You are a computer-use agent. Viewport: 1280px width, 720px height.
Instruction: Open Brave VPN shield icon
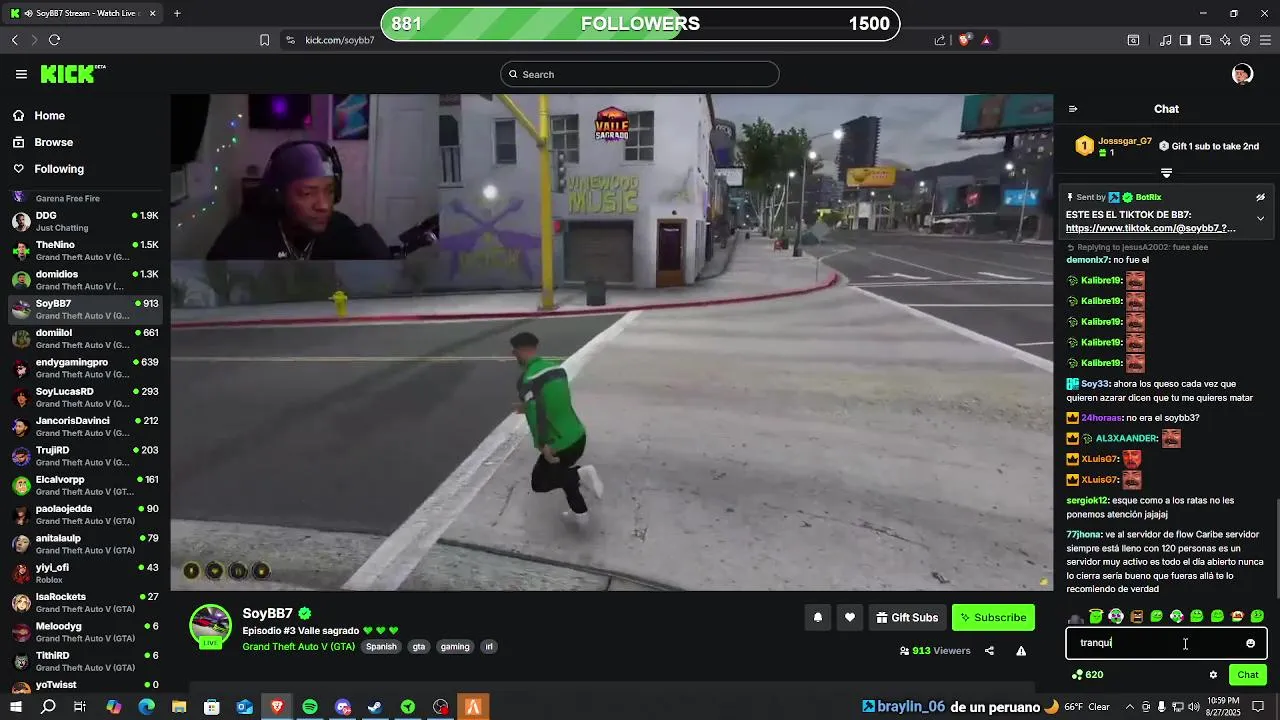pos(1245,40)
